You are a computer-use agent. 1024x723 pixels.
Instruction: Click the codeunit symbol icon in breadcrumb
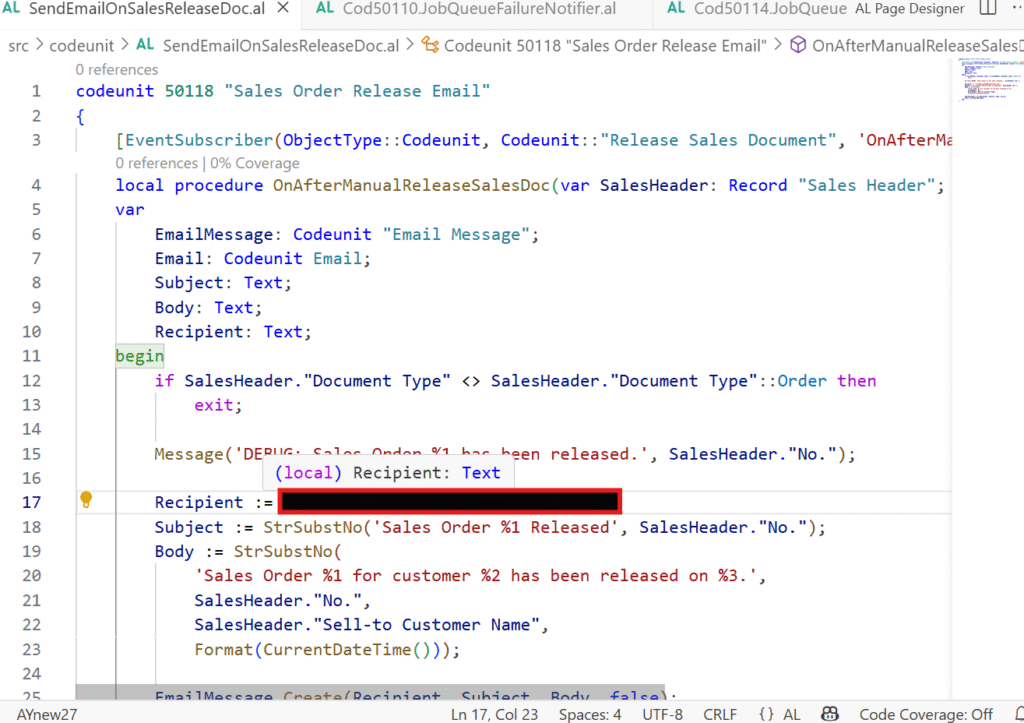(430, 46)
